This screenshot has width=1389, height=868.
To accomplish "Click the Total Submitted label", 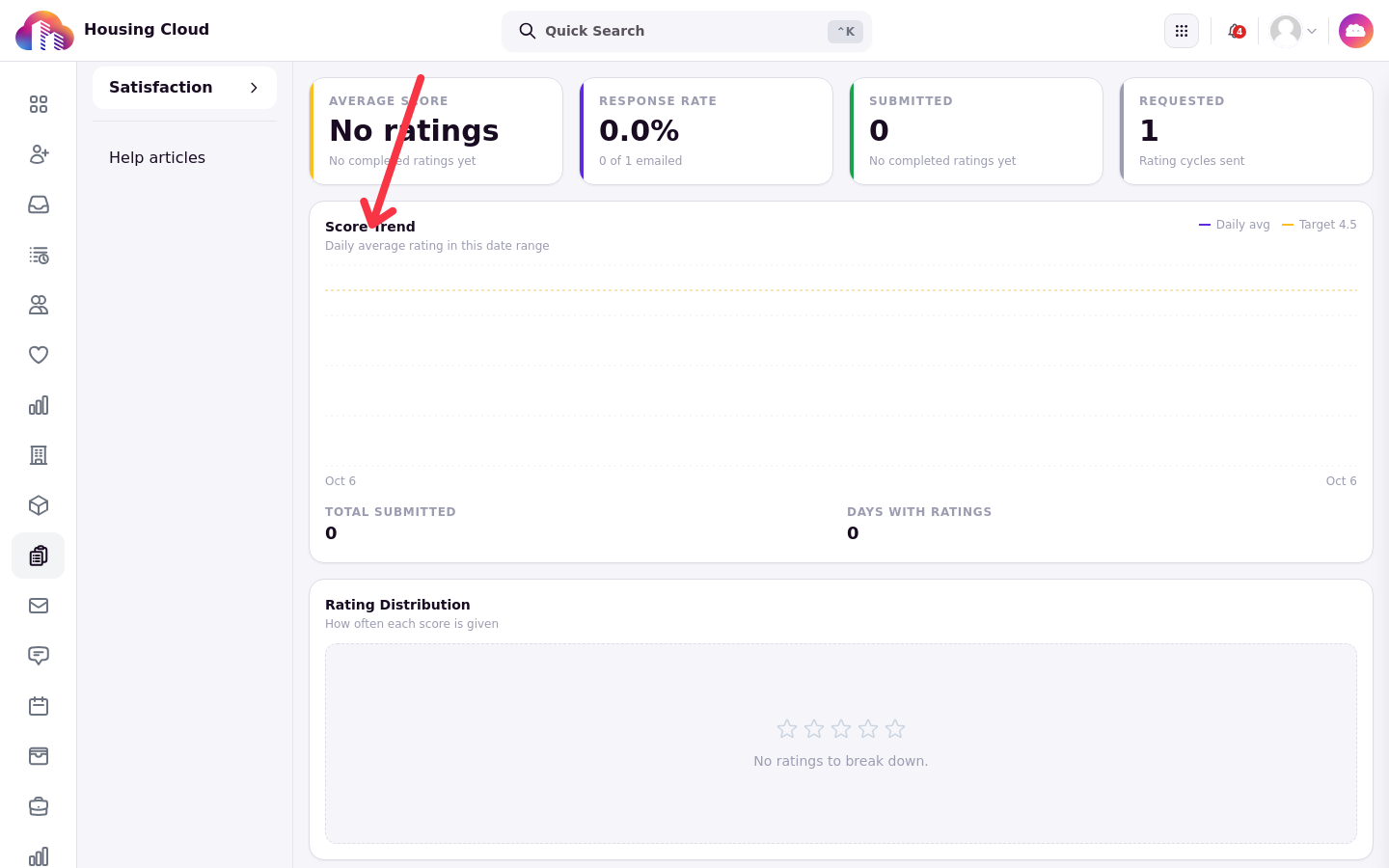I will pyautogui.click(x=391, y=512).
